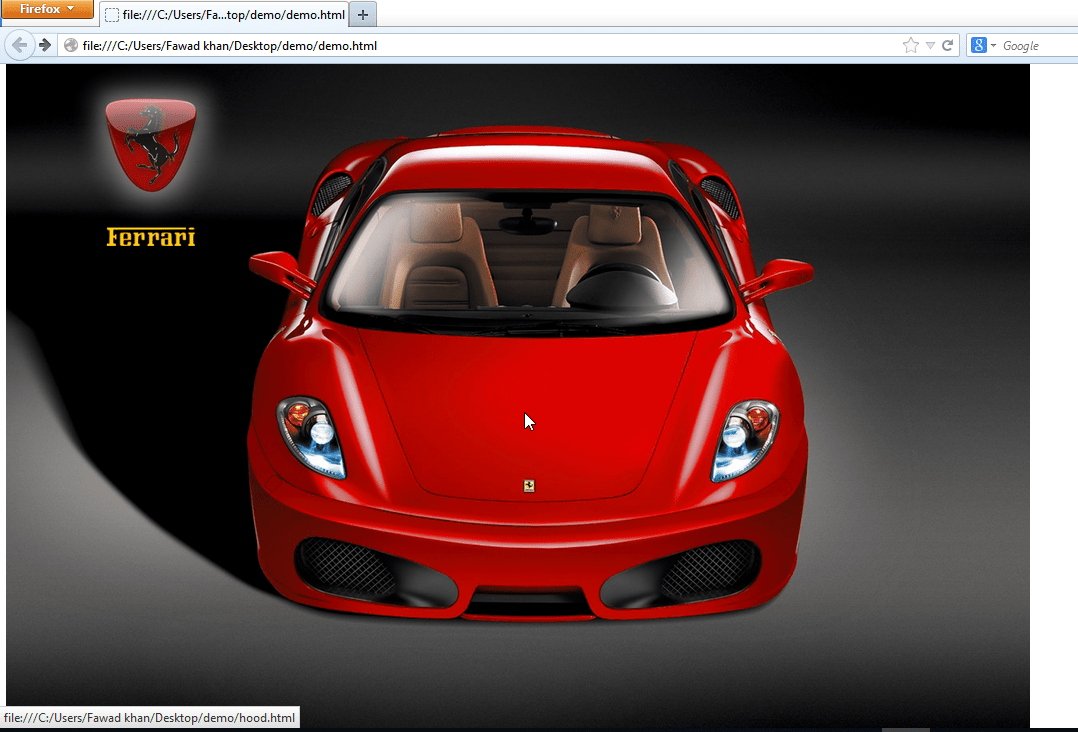The width and height of the screenshot is (1078, 732).
Task: Show the URL history dropdown arrow
Action: pos(930,45)
